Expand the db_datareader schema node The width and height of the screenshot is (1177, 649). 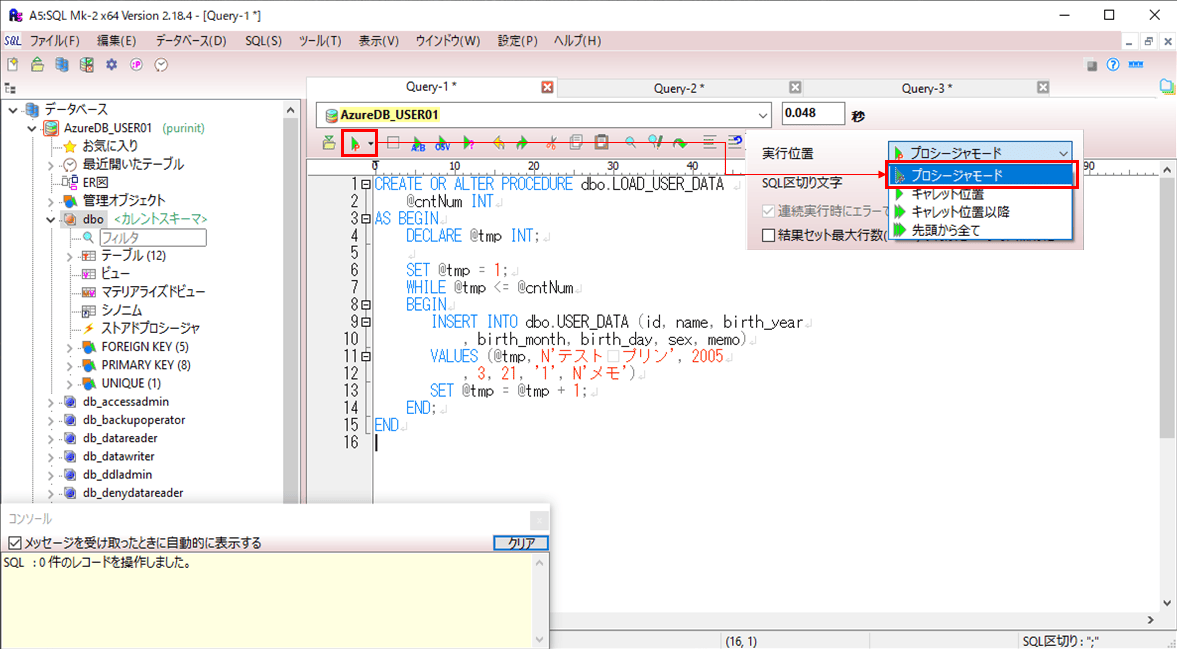click(x=50, y=439)
